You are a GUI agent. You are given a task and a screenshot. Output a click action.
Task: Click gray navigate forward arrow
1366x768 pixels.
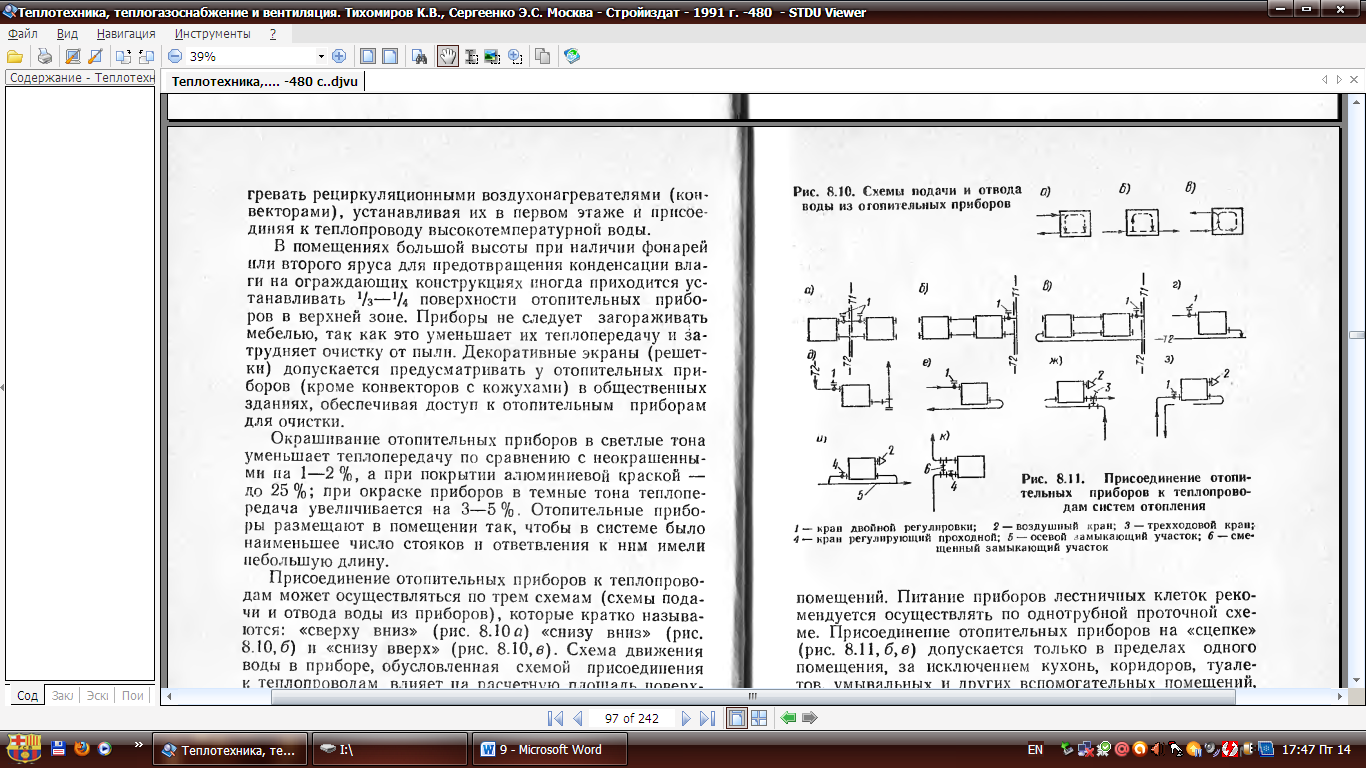810,718
